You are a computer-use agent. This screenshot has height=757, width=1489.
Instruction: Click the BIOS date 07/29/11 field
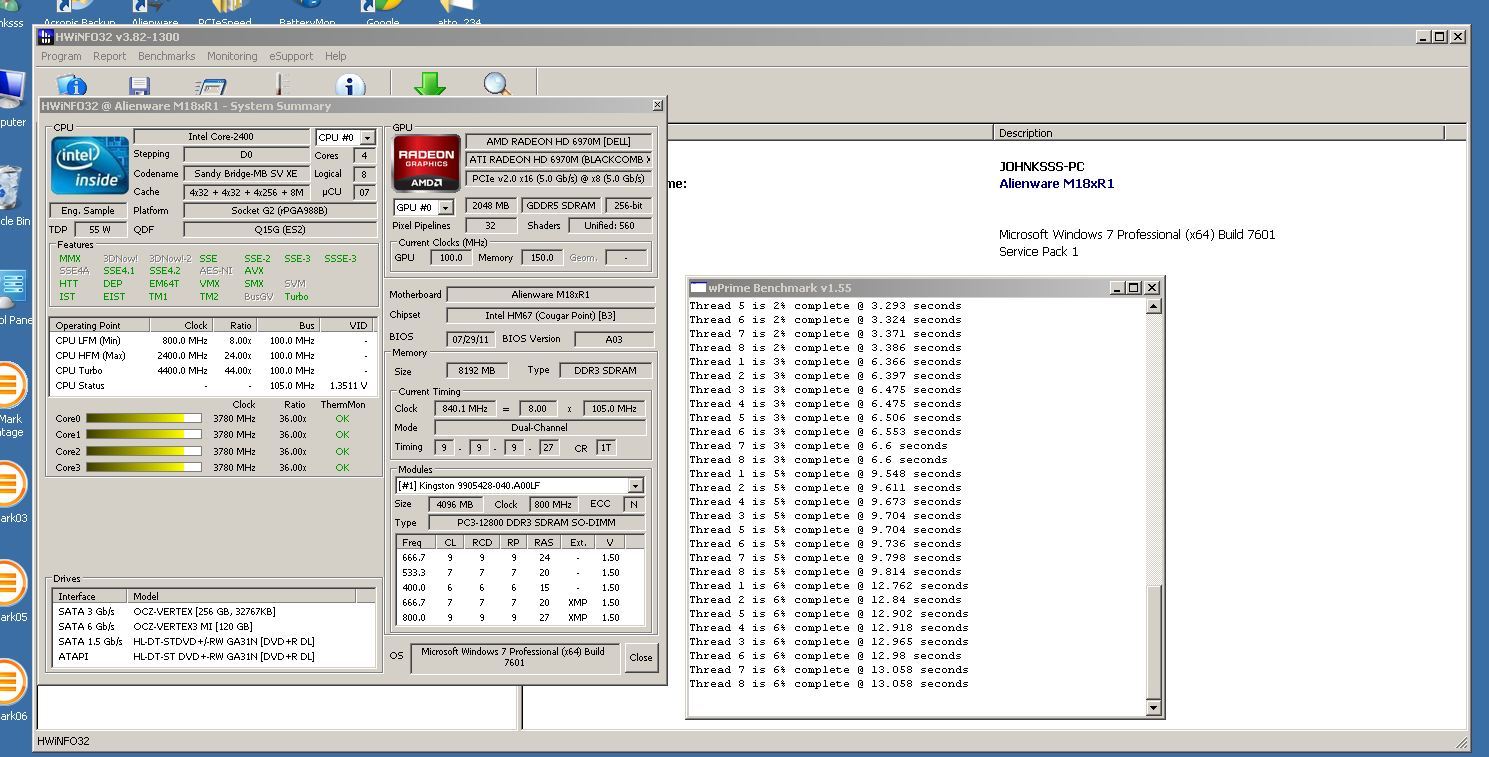[470, 339]
